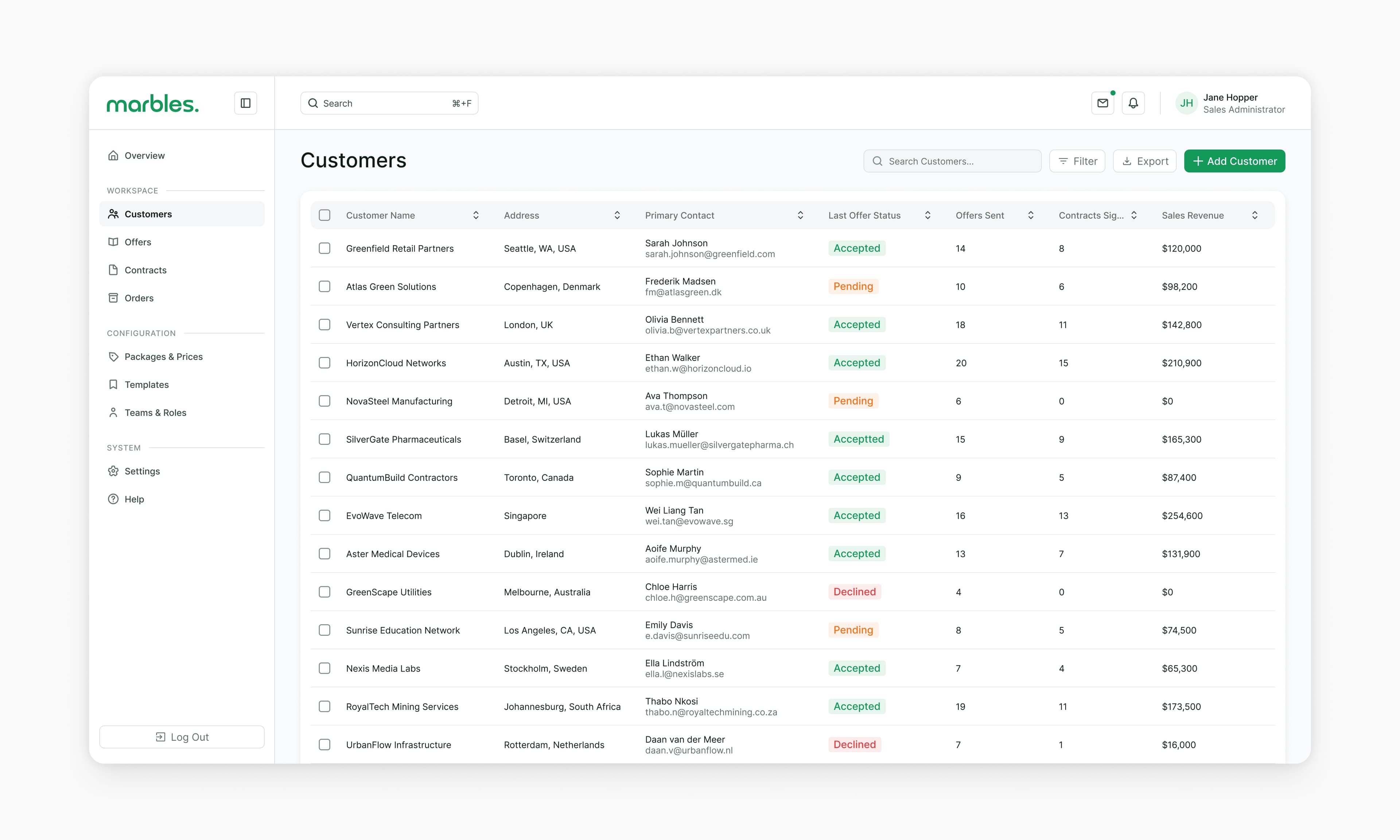The width and height of the screenshot is (1400, 840).
Task: Open Packages & Prices page
Action: pyautogui.click(x=182, y=357)
